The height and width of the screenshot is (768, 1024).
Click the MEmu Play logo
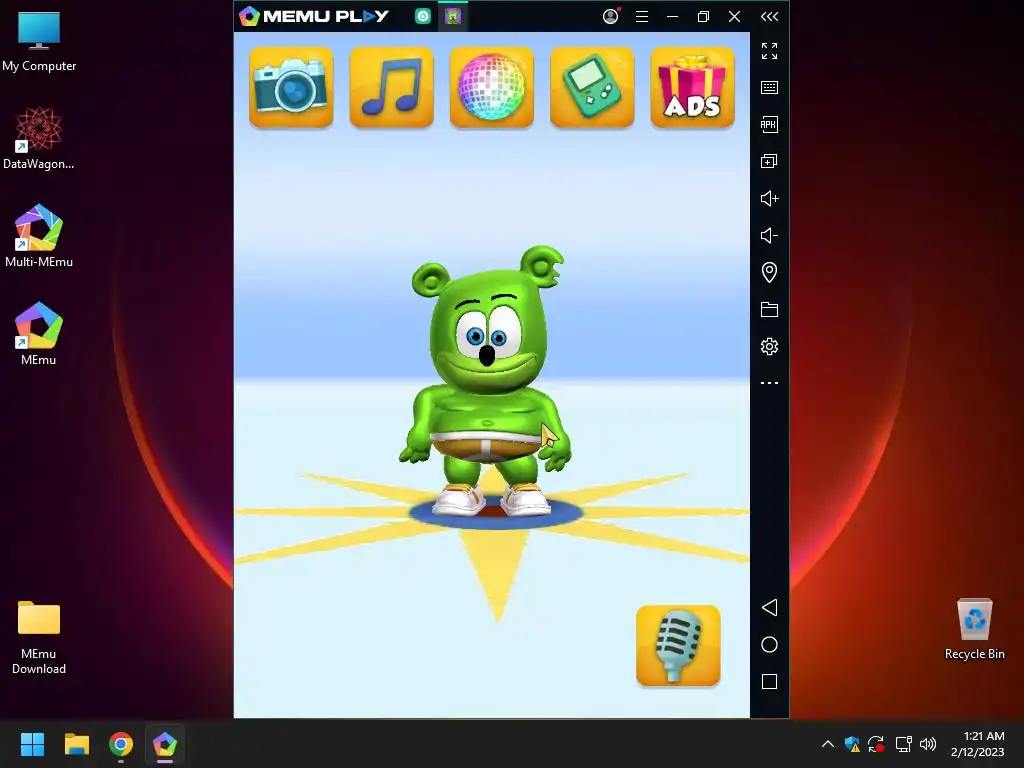(x=314, y=16)
